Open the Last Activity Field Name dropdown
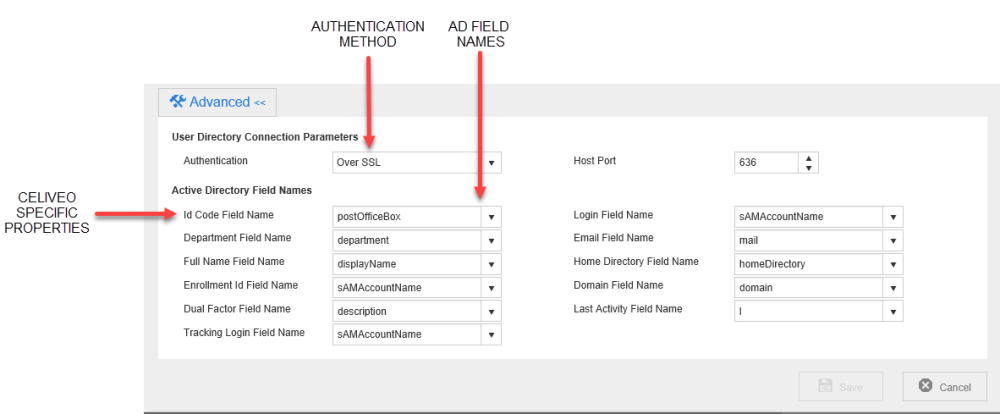This screenshot has height=414, width=1000. 893,311
